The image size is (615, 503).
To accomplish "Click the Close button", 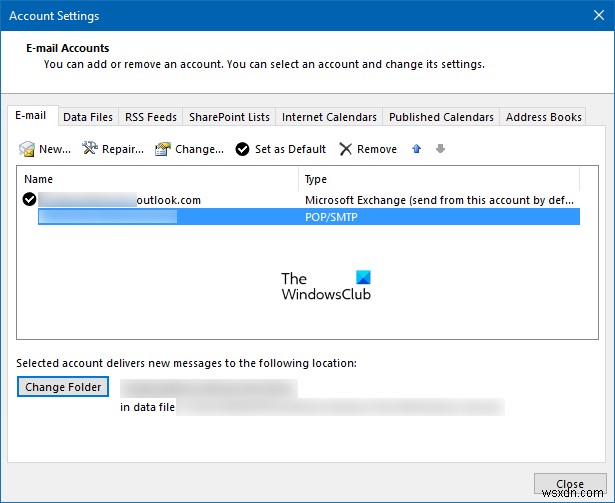I will click(x=570, y=484).
